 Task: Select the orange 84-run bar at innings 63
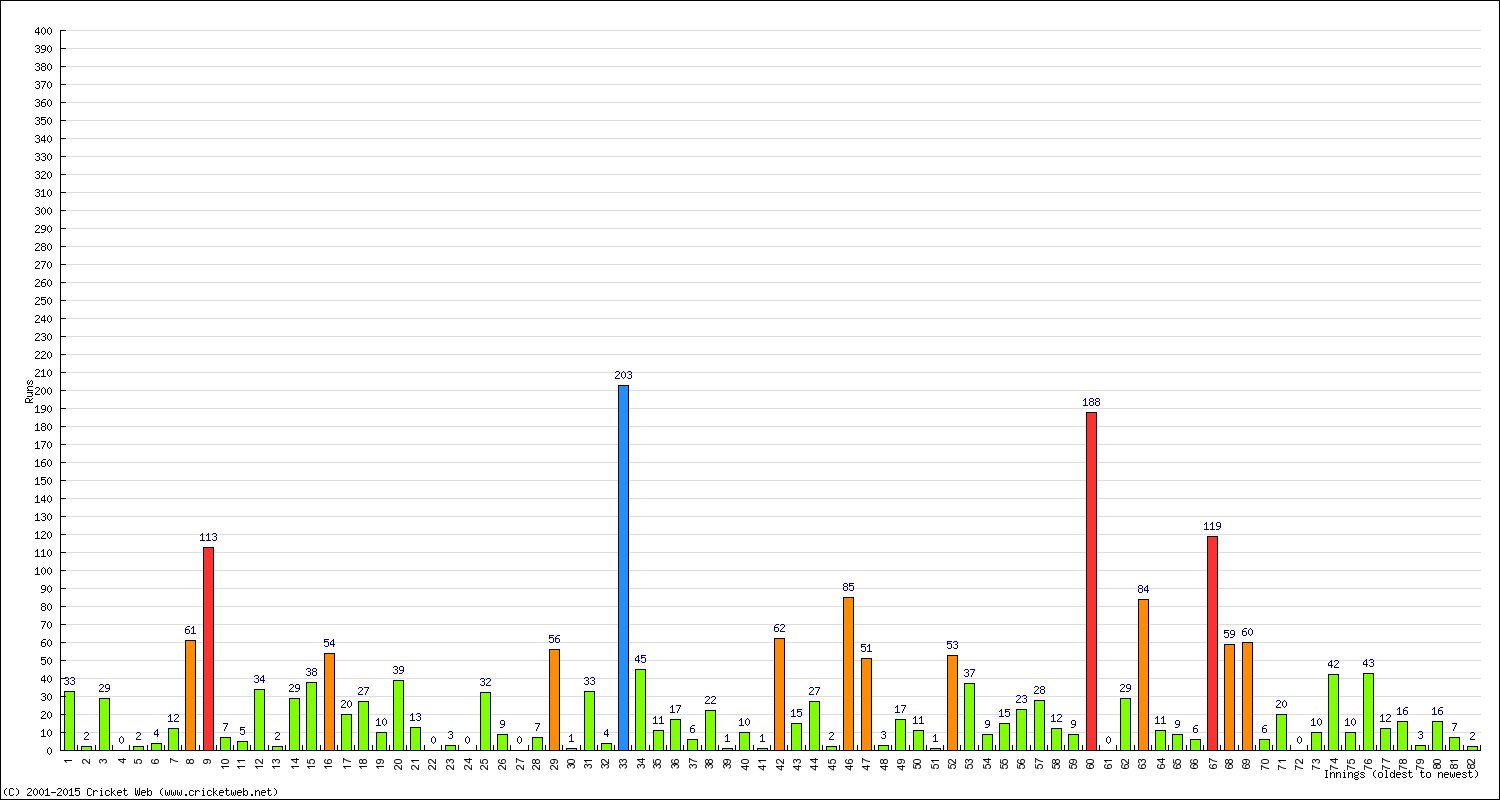1143,674
